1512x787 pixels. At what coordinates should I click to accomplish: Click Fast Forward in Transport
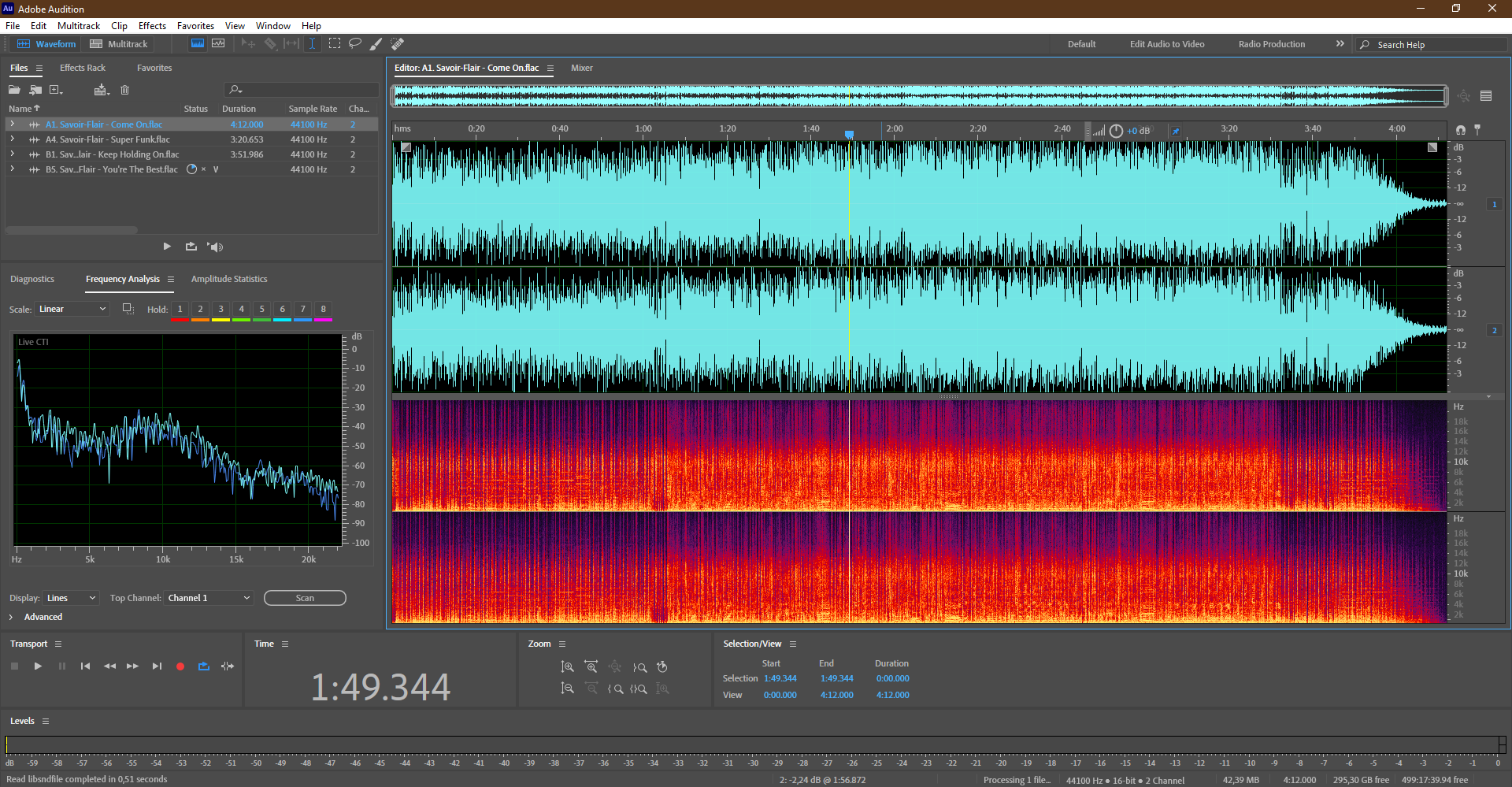132,666
